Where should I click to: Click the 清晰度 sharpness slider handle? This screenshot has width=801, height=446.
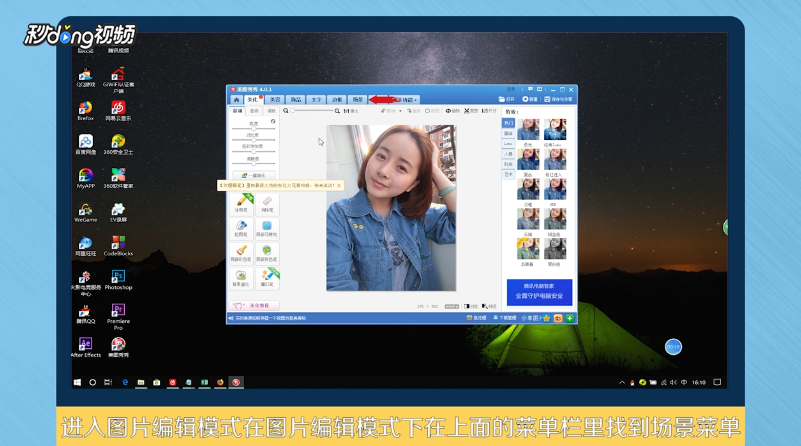253,163
